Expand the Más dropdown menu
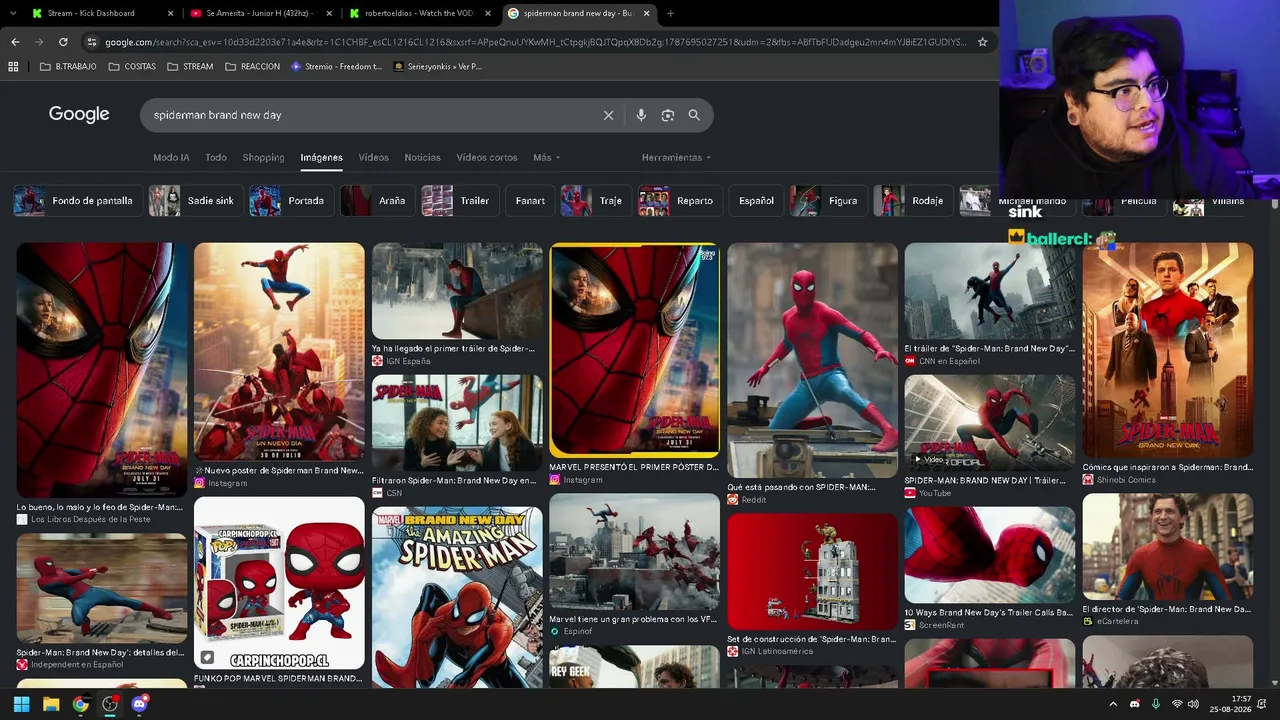Image resolution: width=1280 pixels, height=720 pixels. pyautogui.click(x=546, y=157)
